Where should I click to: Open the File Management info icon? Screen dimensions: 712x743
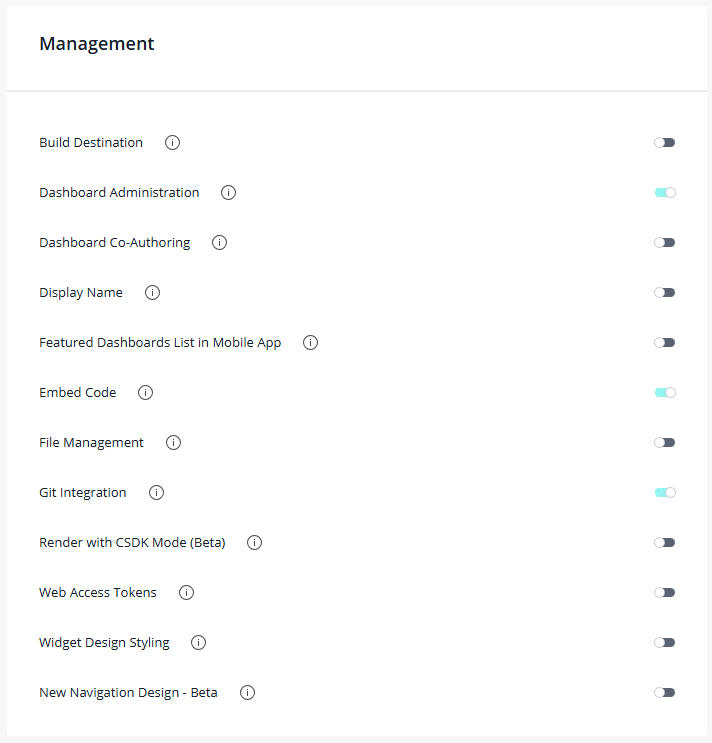pyautogui.click(x=173, y=443)
